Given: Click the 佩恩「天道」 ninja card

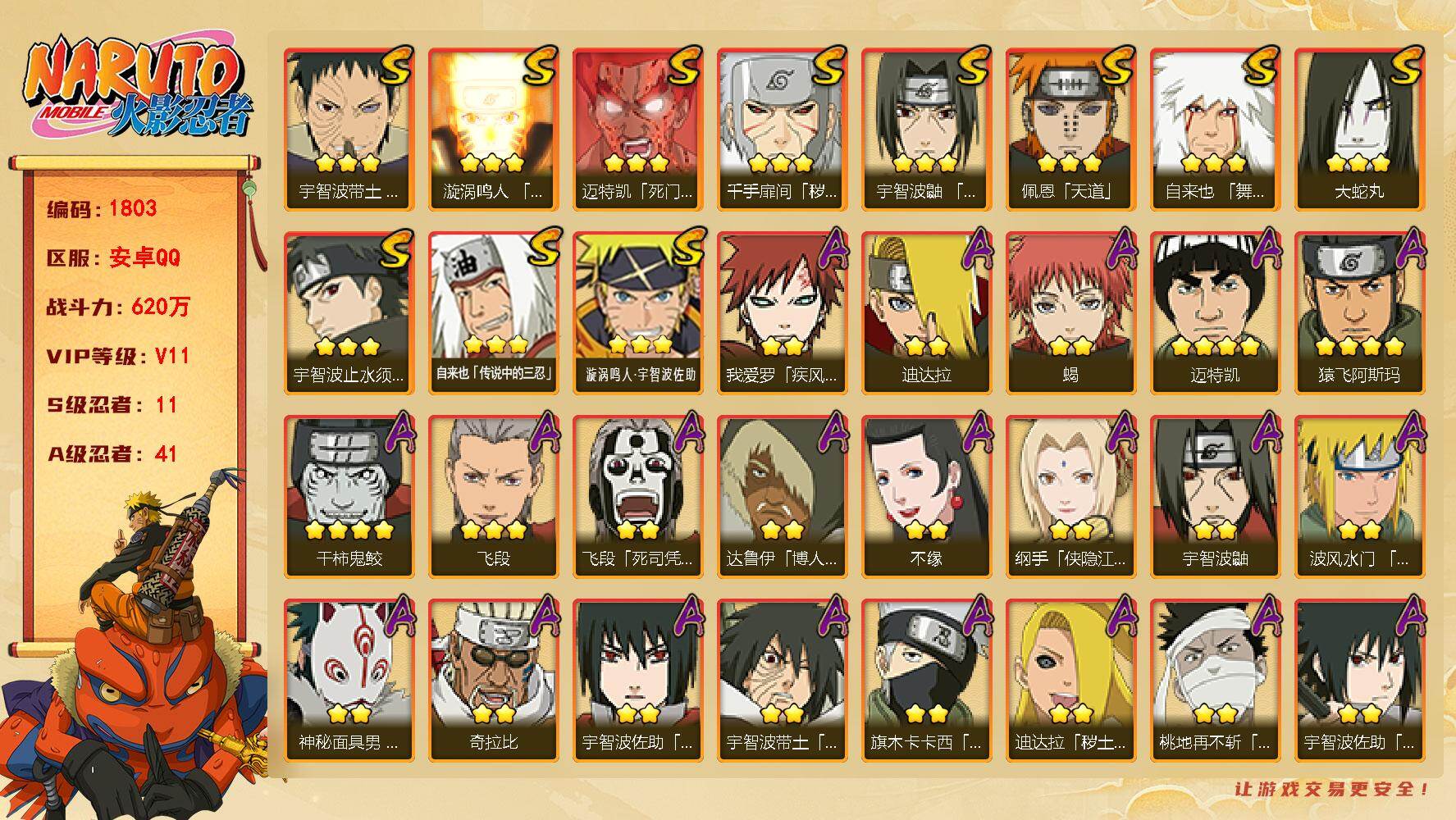Looking at the screenshot, I should [1070, 129].
